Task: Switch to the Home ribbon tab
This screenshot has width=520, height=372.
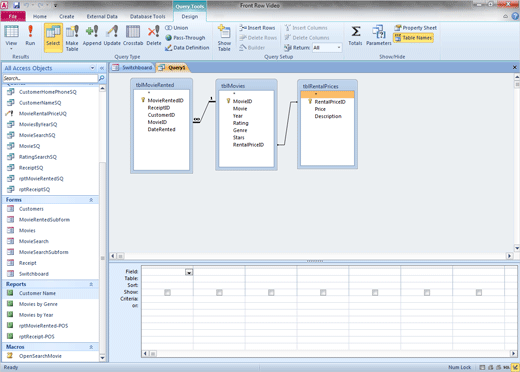Action: [x=40, y=16]
